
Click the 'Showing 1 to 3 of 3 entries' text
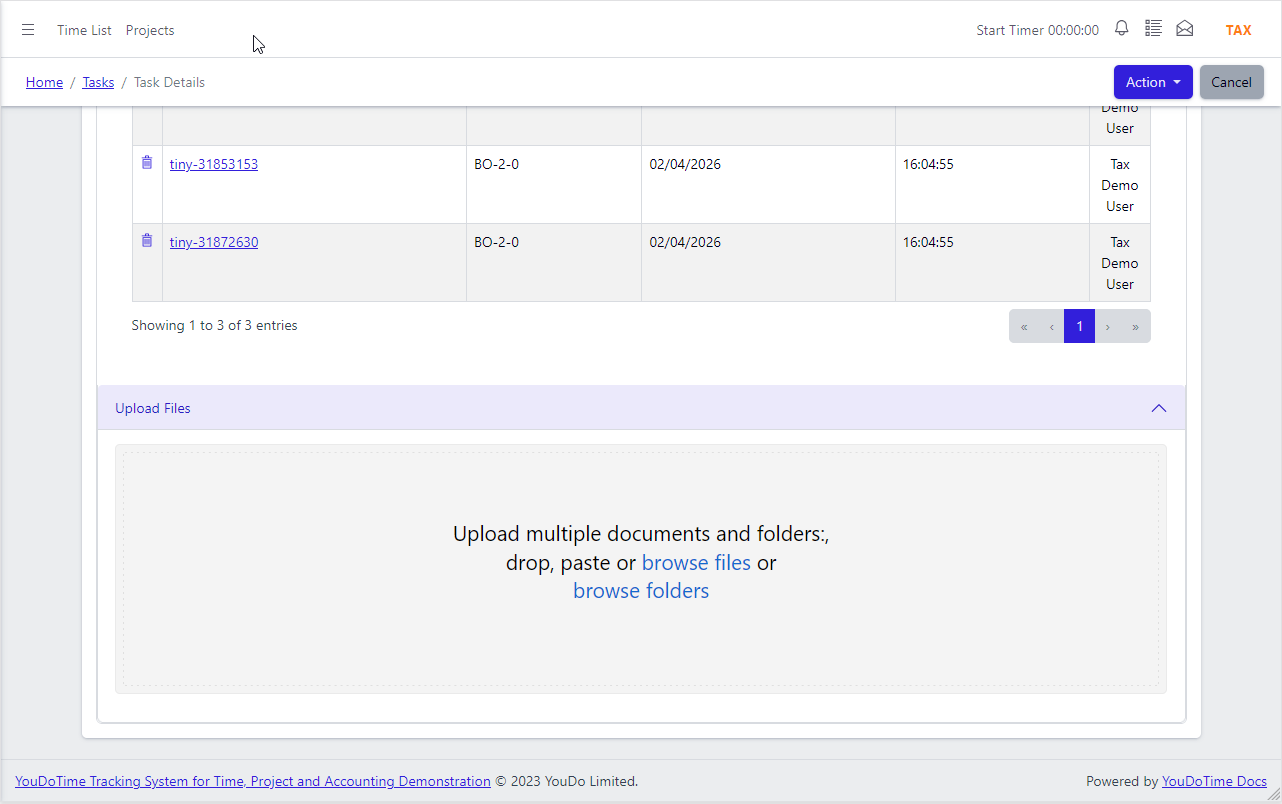pyautogui.click(x=214, y=325)
